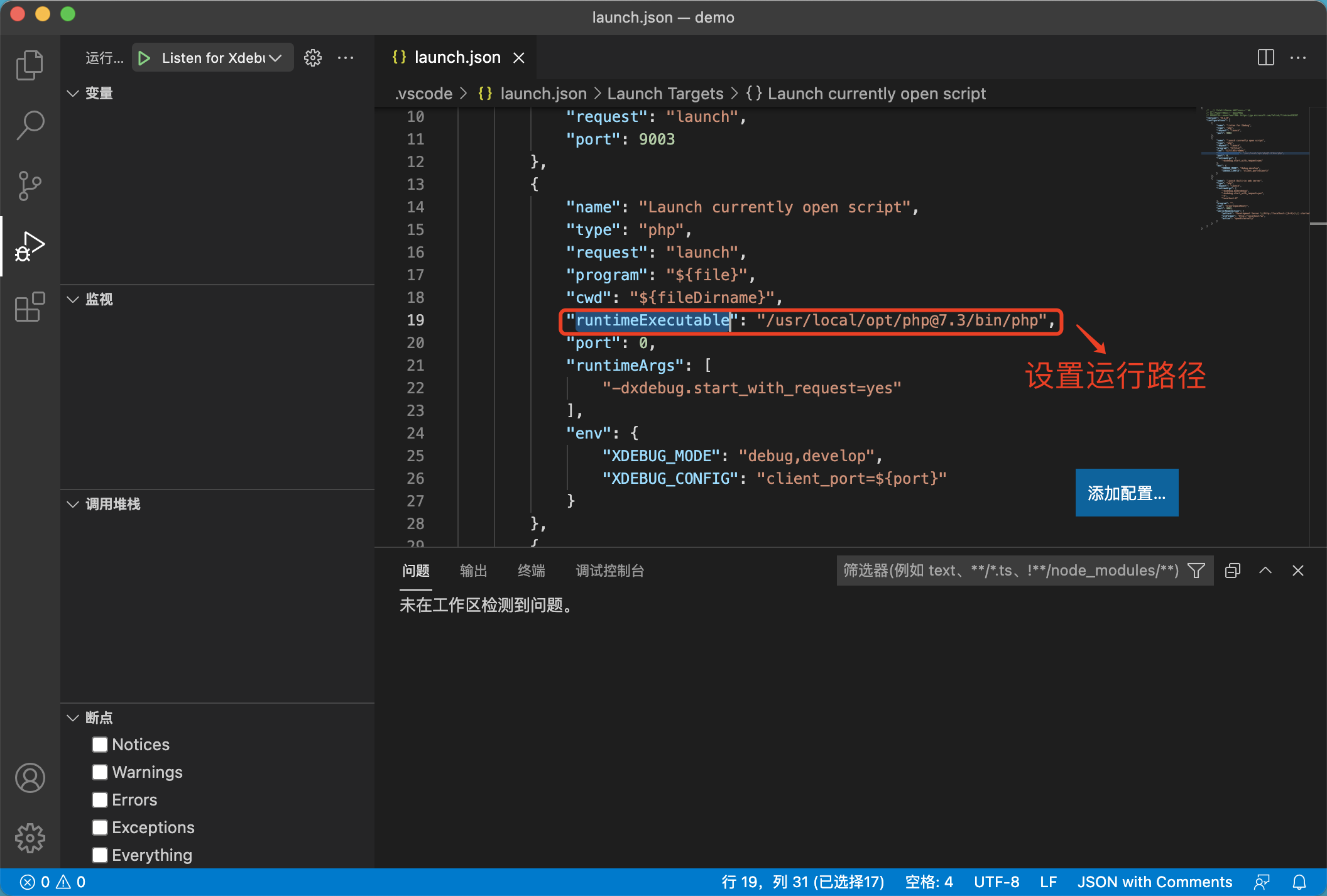Select the 调试控制台 debug console tab
This screenshot has height=896, width=1327.
pyautogui.click(x=610, y=571)
